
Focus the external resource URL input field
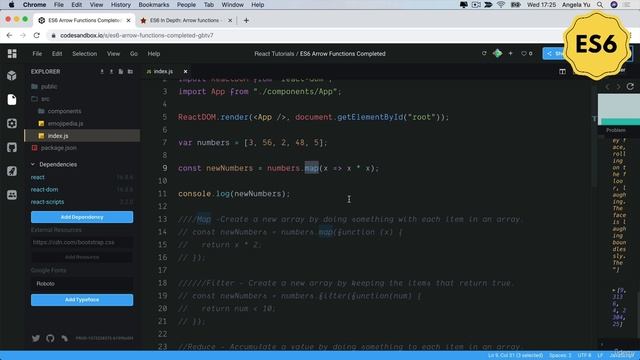click(x=82, y=242)
